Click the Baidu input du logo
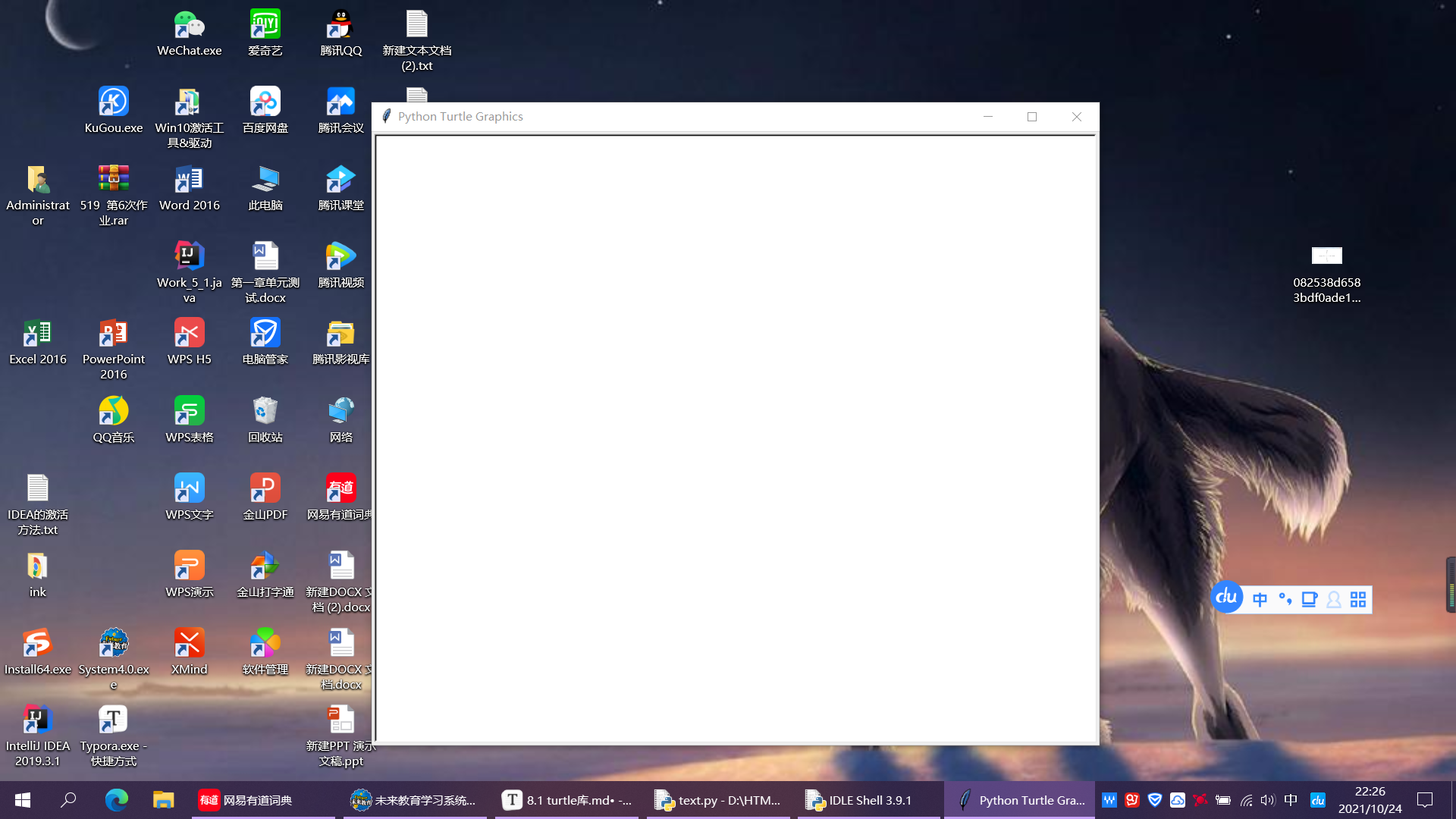 1226,598
